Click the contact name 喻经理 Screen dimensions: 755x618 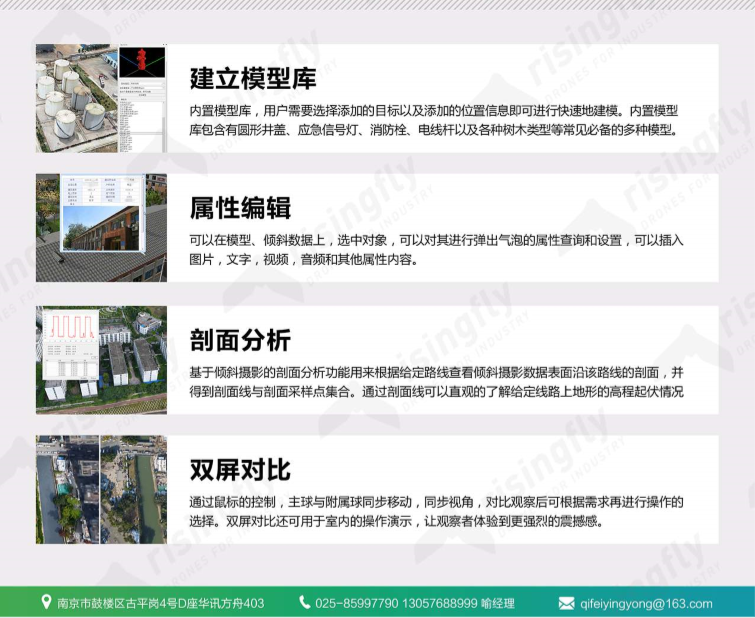tap(498, 603)
